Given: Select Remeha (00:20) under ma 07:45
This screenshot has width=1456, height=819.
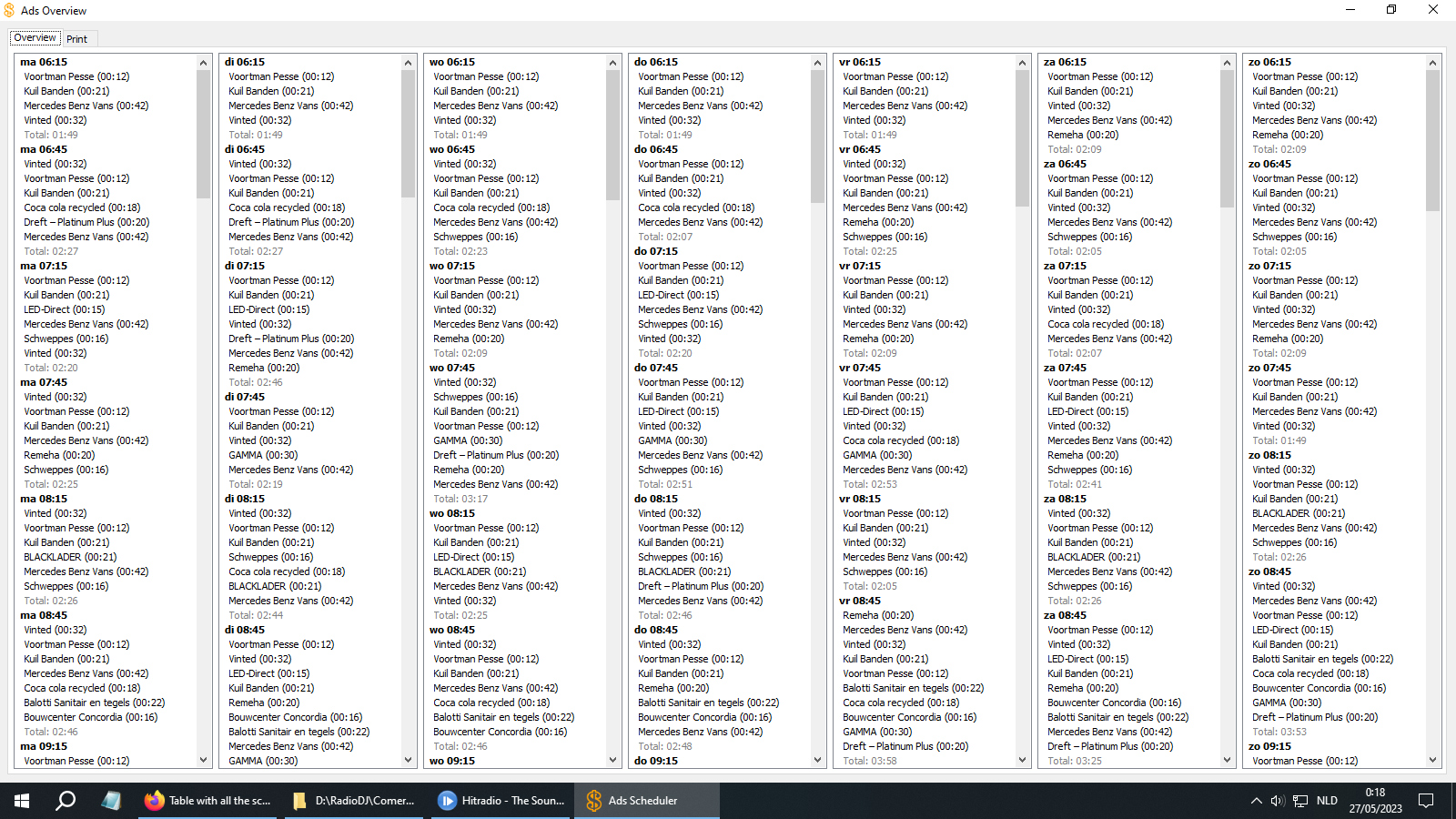Looking at the screenshot, I should coord(59,455).
